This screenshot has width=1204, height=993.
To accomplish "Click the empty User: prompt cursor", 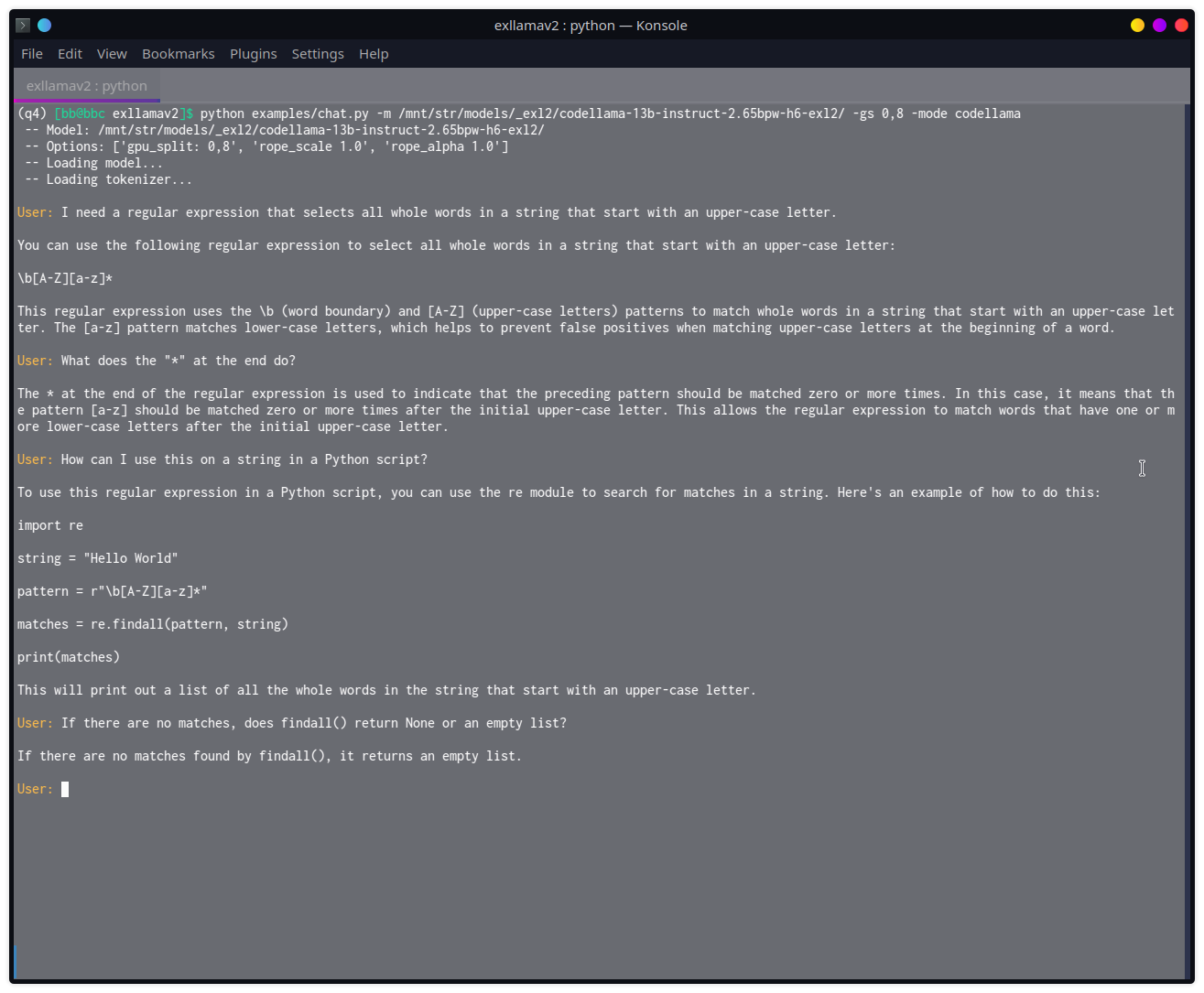I will click(x=65, y=789).
